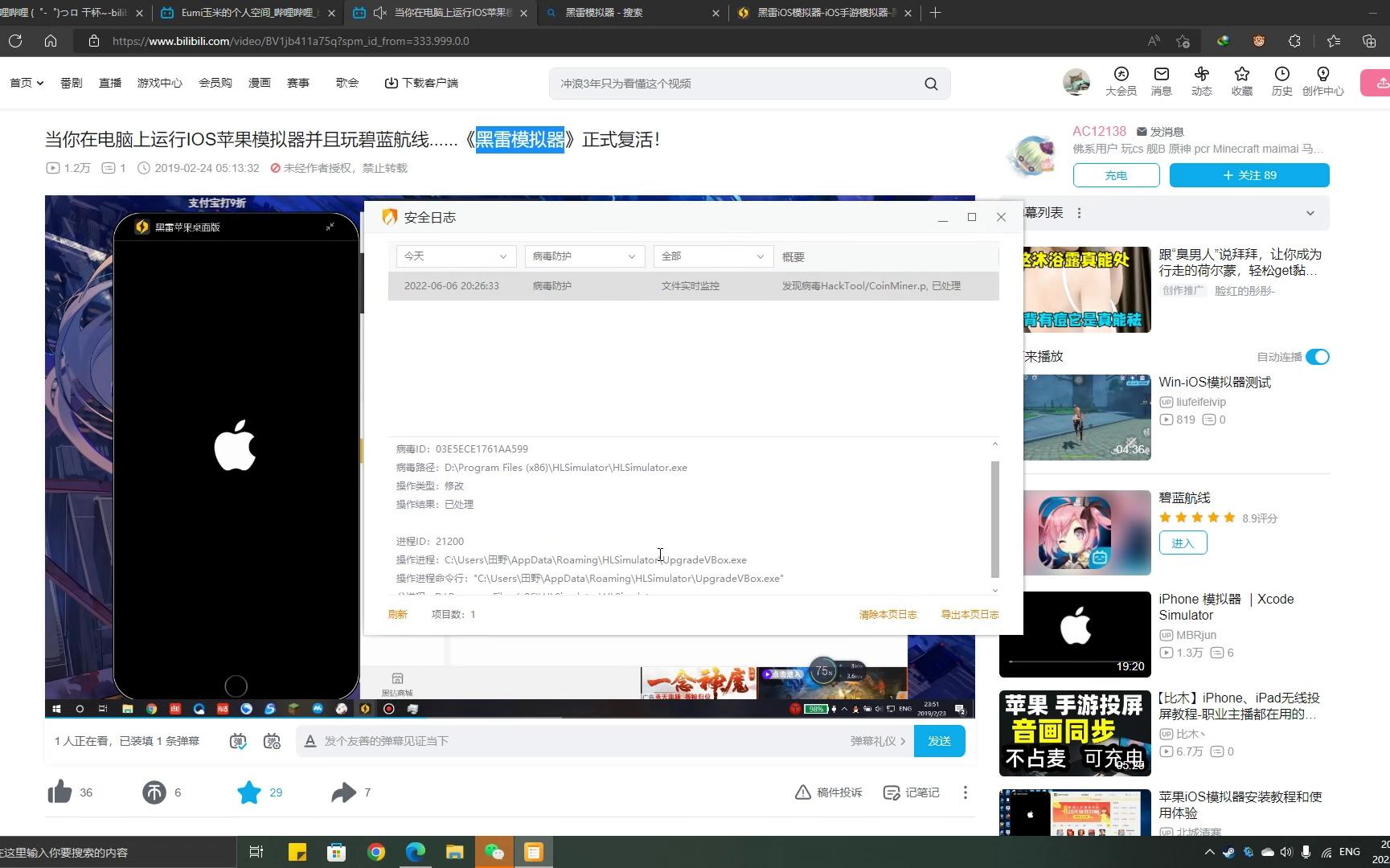Switch to the 黑雷模拟器 - 搜索 tab
Screen dimensions: 1390x868
coord(632,13)
